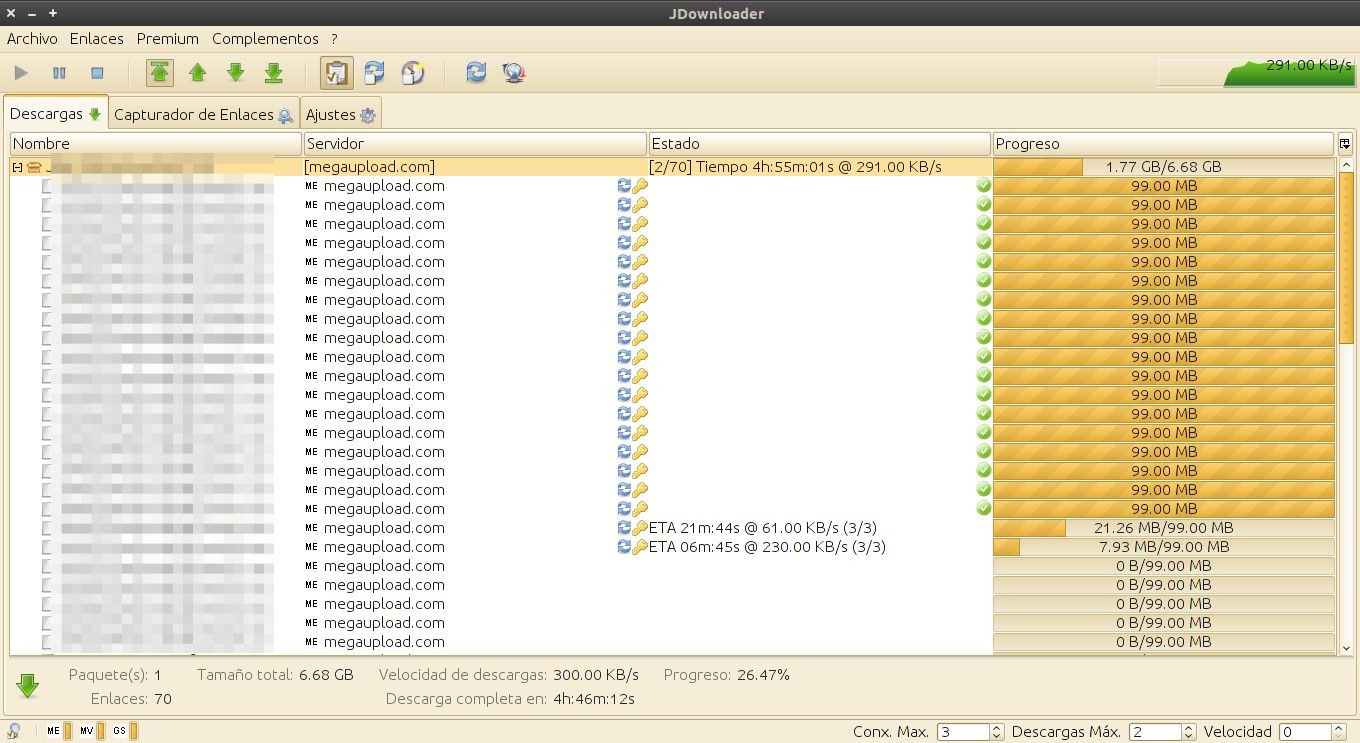Click the Progreso value 26.47%
1360x743 pixels.
pyautogui.click(x=763, y=675)
